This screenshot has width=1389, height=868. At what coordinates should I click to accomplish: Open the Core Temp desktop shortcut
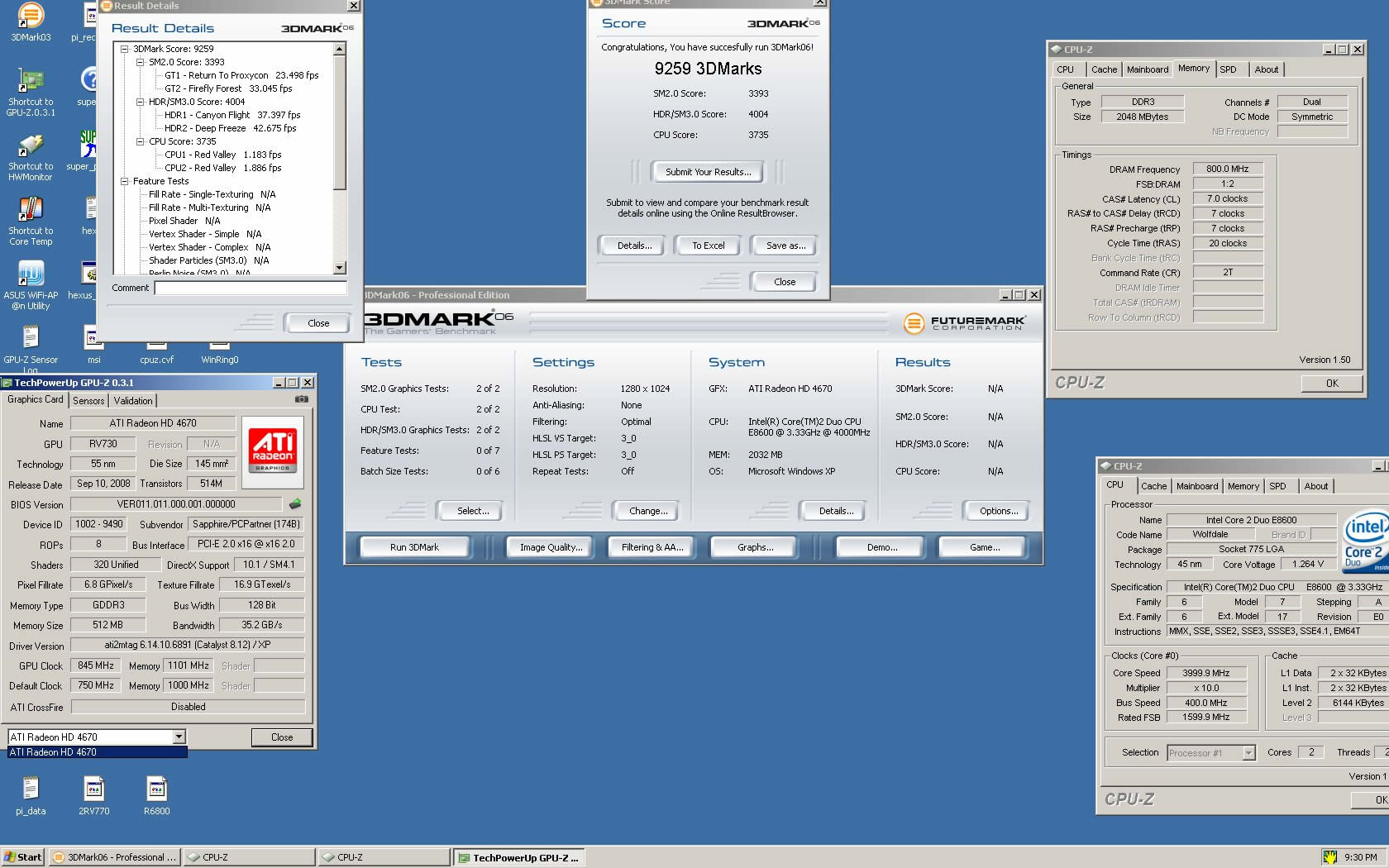pos(31,222)
